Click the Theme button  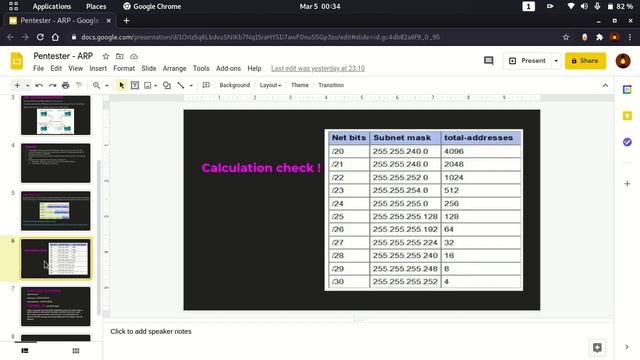tap(300, 85)
